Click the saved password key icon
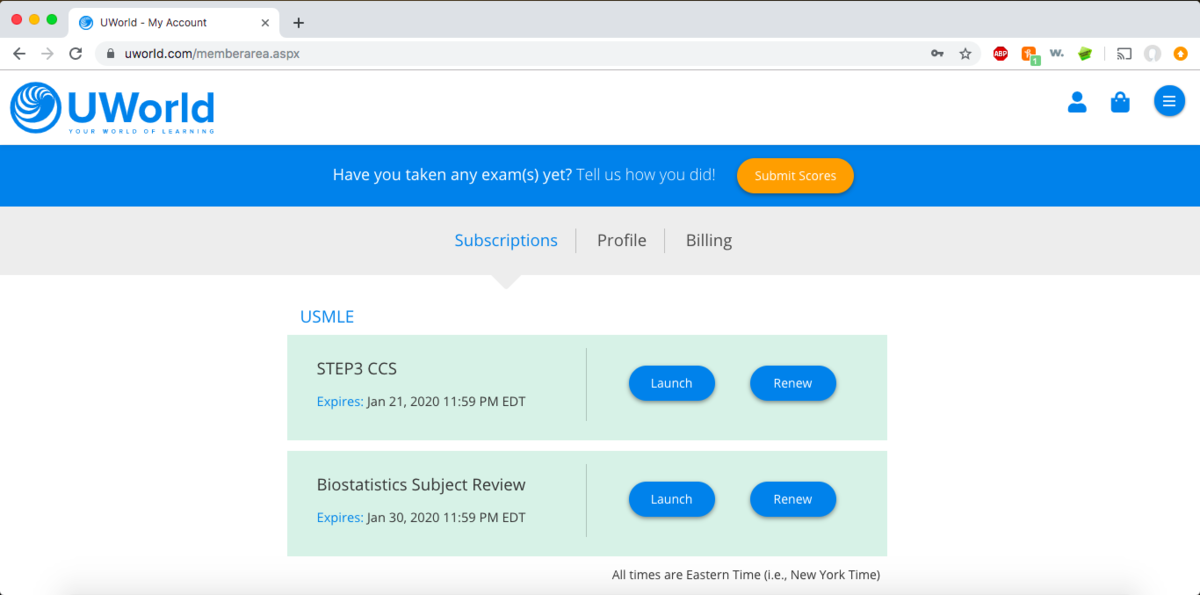Viewport: 1200px width, 595px height. pos(937,54)
